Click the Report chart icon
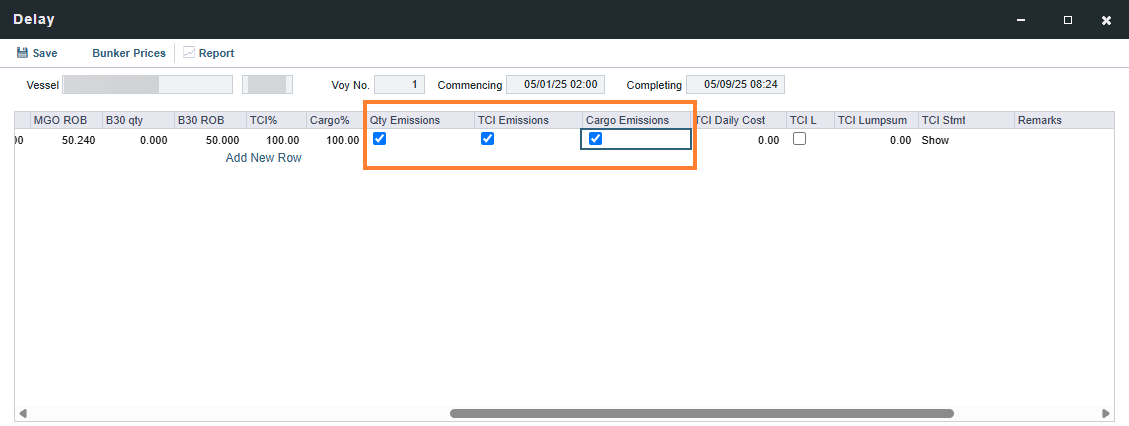 (189, 53)
